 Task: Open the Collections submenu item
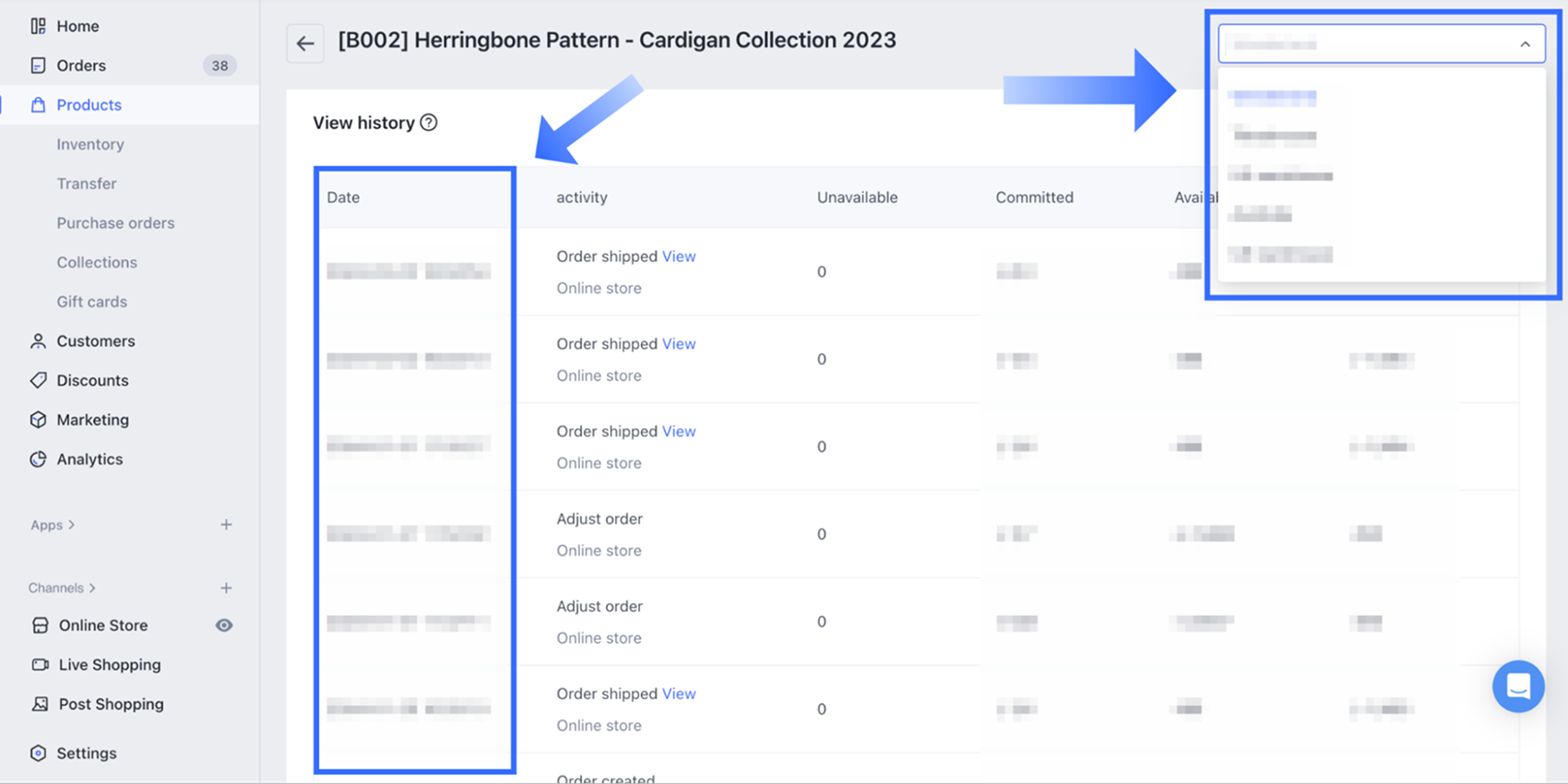(x=97, y=262)
